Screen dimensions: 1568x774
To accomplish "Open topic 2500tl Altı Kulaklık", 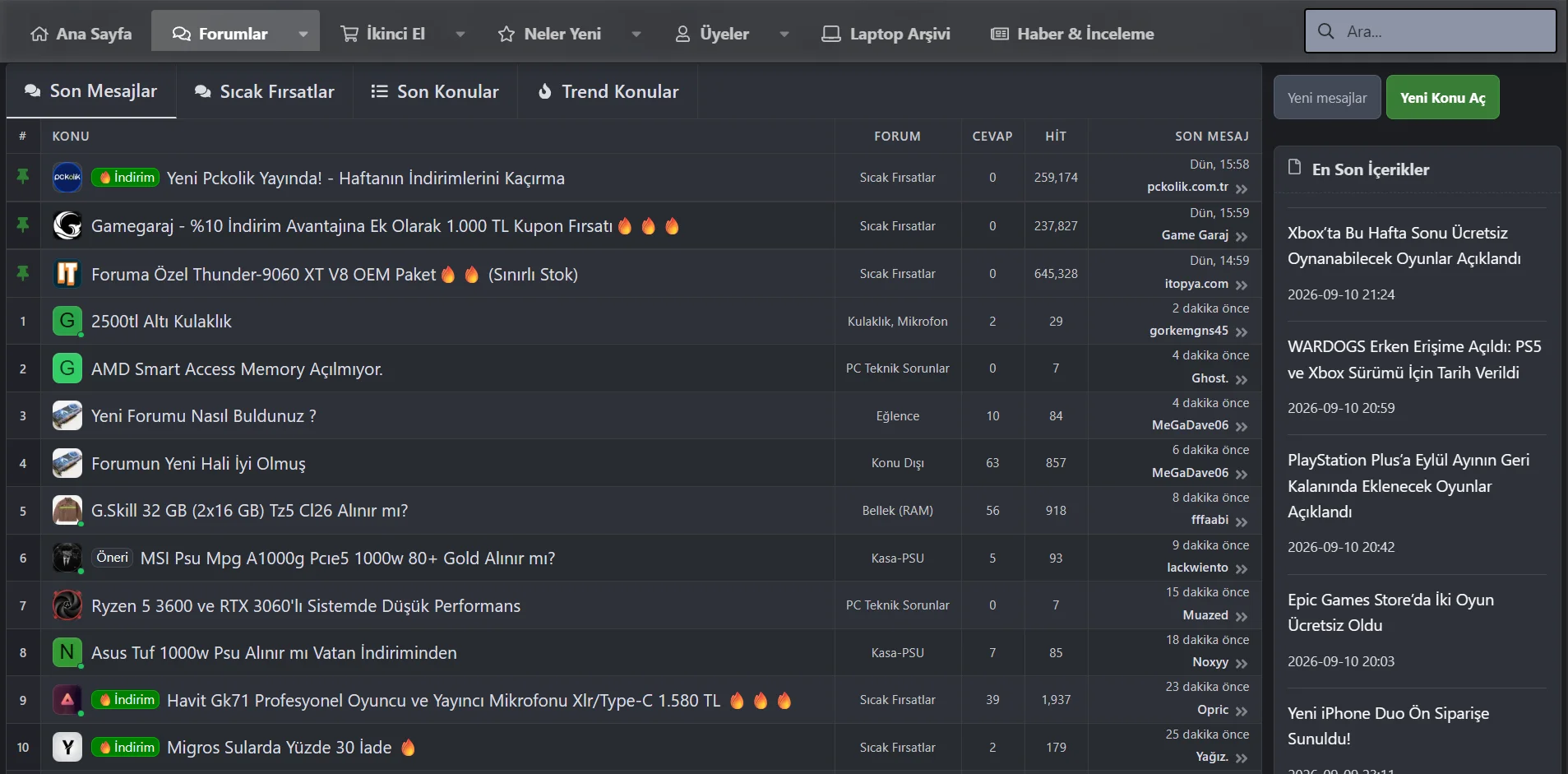I will tap(161, 322).
